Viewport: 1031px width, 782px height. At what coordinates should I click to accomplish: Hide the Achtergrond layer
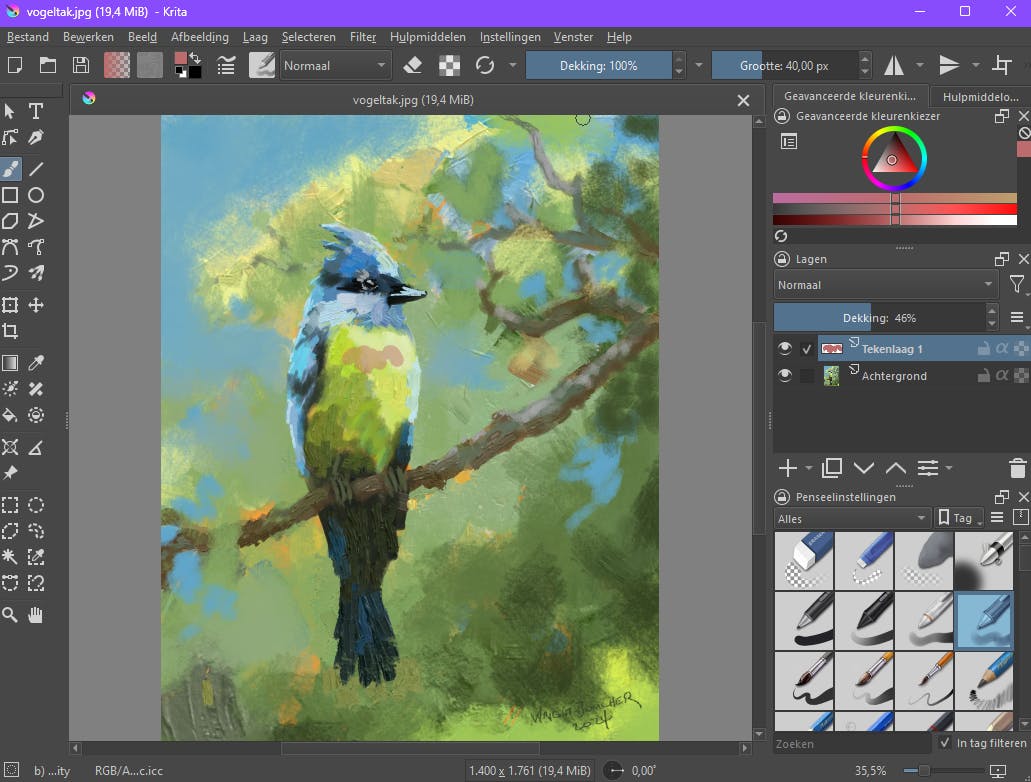(x=785, y=376)
